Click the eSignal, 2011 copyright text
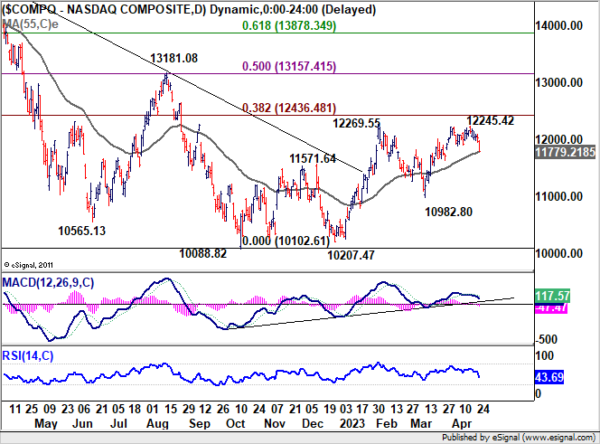This screenshot has height=444, width=600. pyautogui.click(x=29, y=265)
